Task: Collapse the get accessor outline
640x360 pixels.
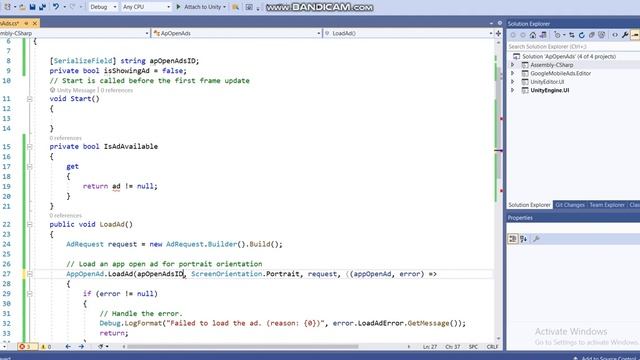Action: click(29, 167)
